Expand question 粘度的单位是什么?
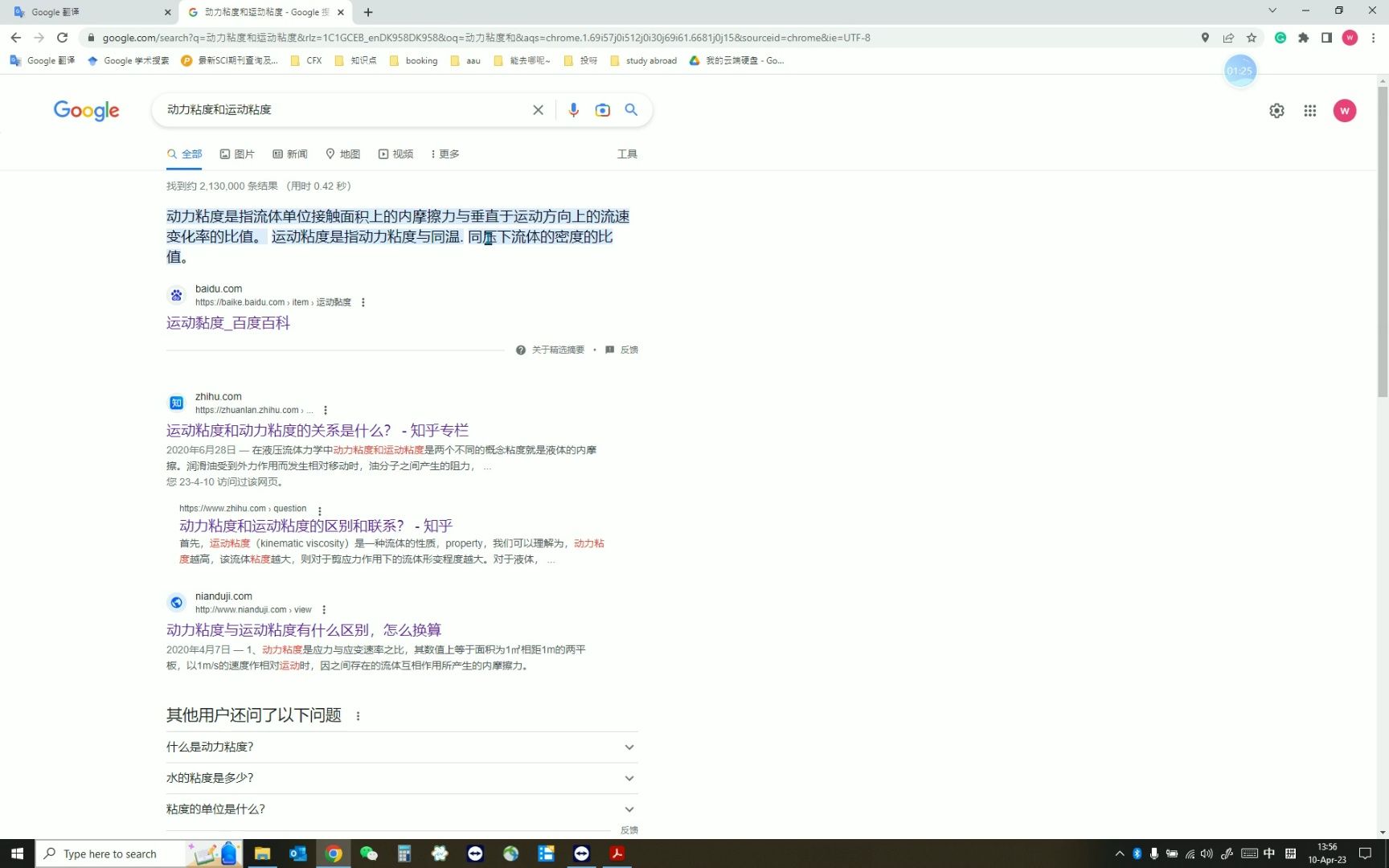 (x=402, y=809)
